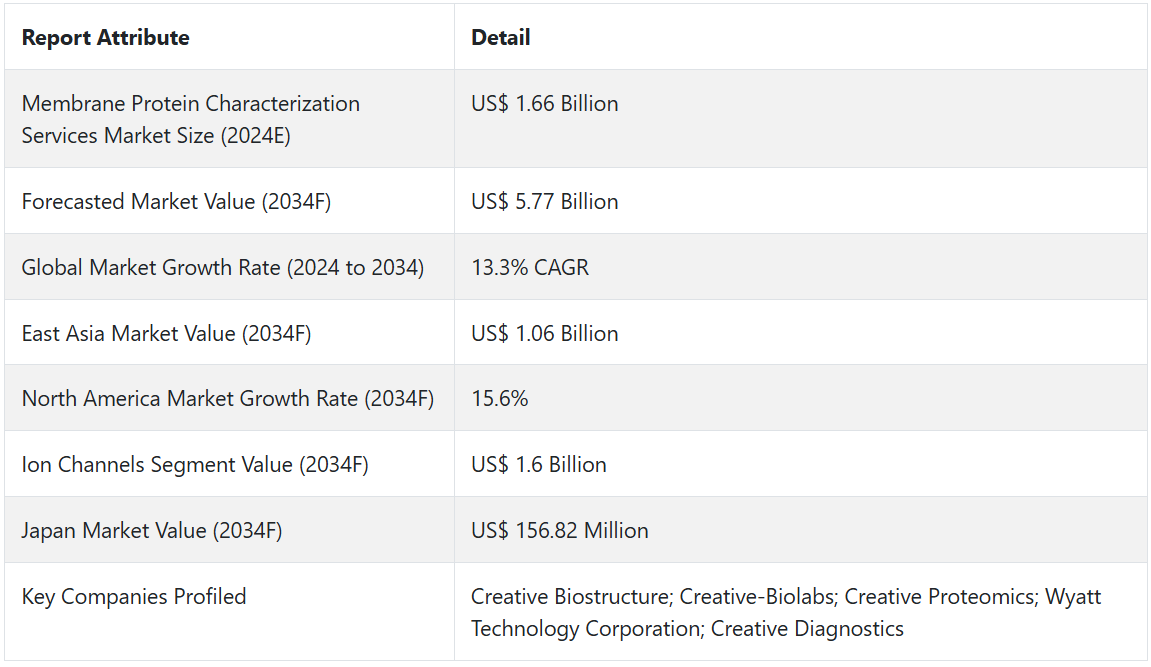Viewport: 1151px width, 667px height.
Task: Select the Forecasted Market Value (2034F) cell
Action: click(176, 202)
